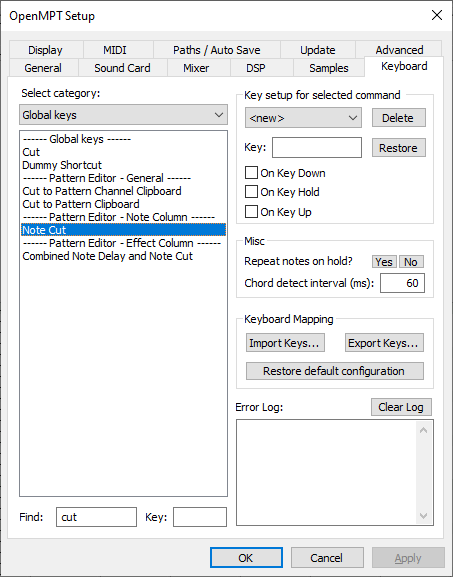Click the Restore button

(399, 148)
